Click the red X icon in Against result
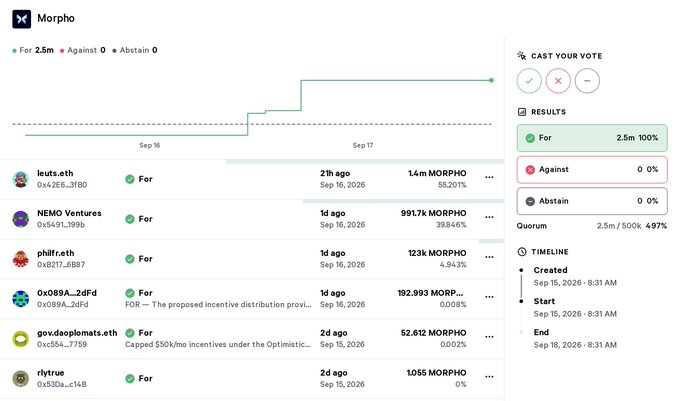 click(530, 170)
